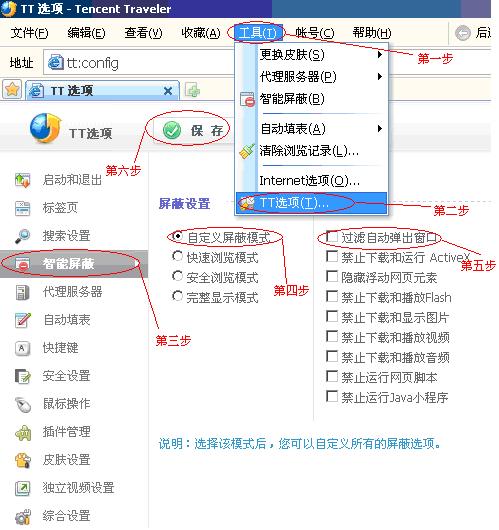Tick 禁止运行网页脚本 checkbox
Viewport: 499px width, 530px height.
[332, 377]
